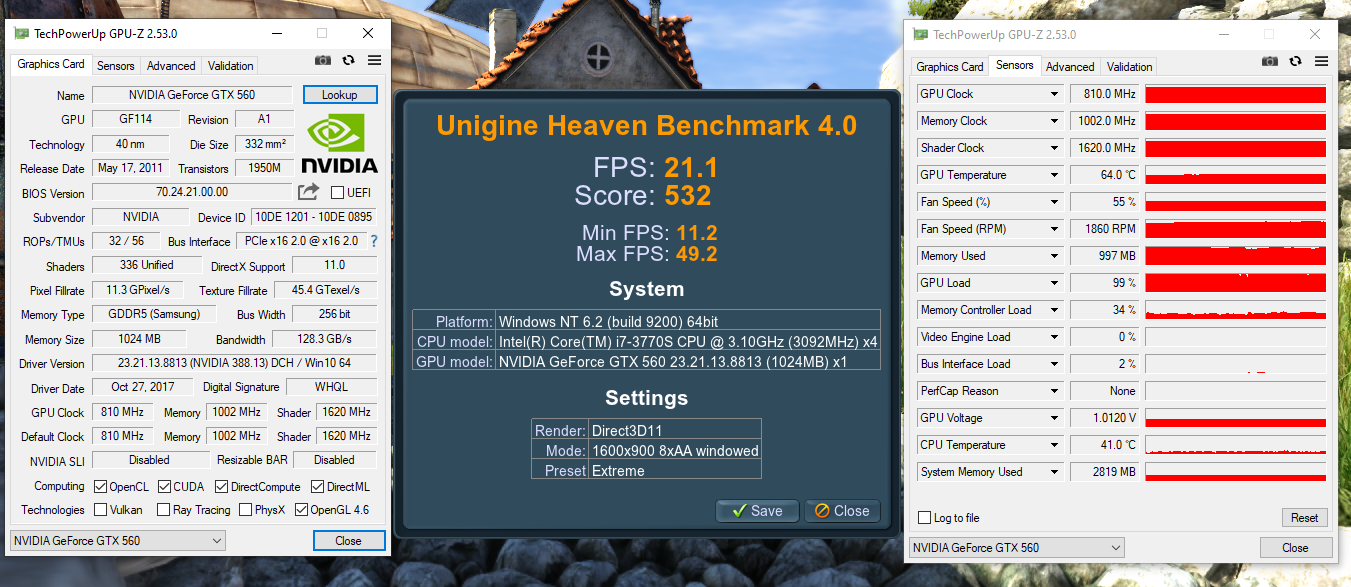
Task: Click the NVIDIA logo image
Action: click(x=339, y=144)
